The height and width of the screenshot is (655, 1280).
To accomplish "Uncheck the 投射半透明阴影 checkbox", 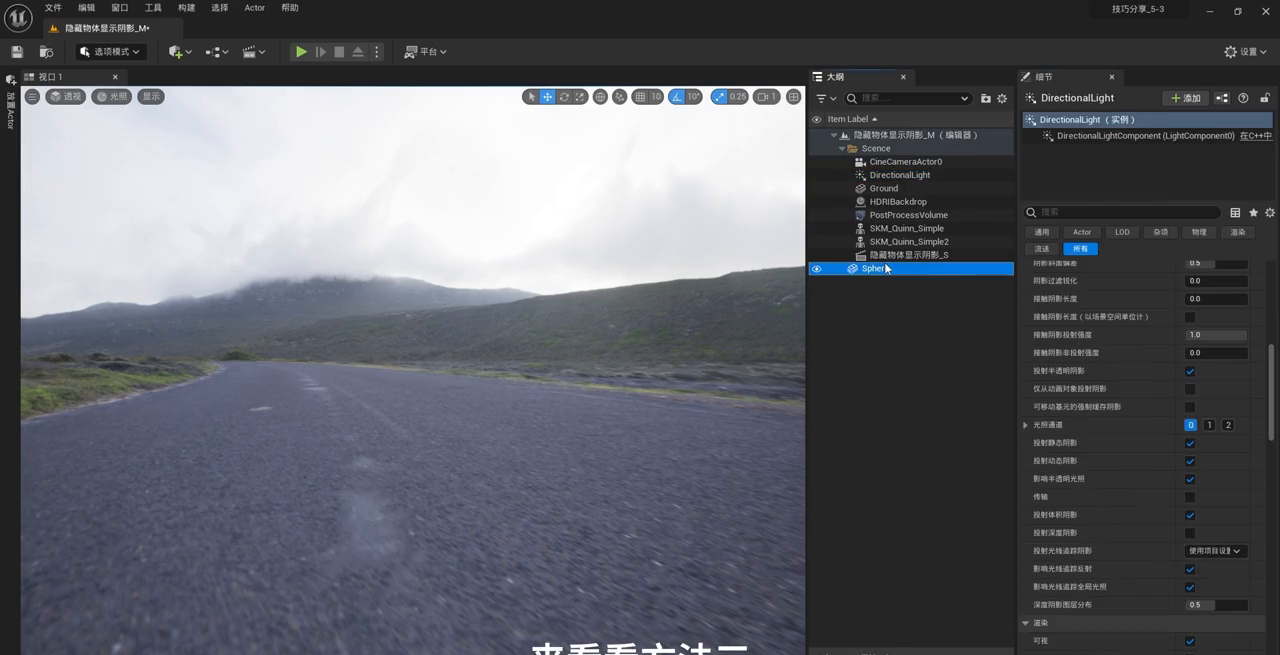I will pos(1190,371).
